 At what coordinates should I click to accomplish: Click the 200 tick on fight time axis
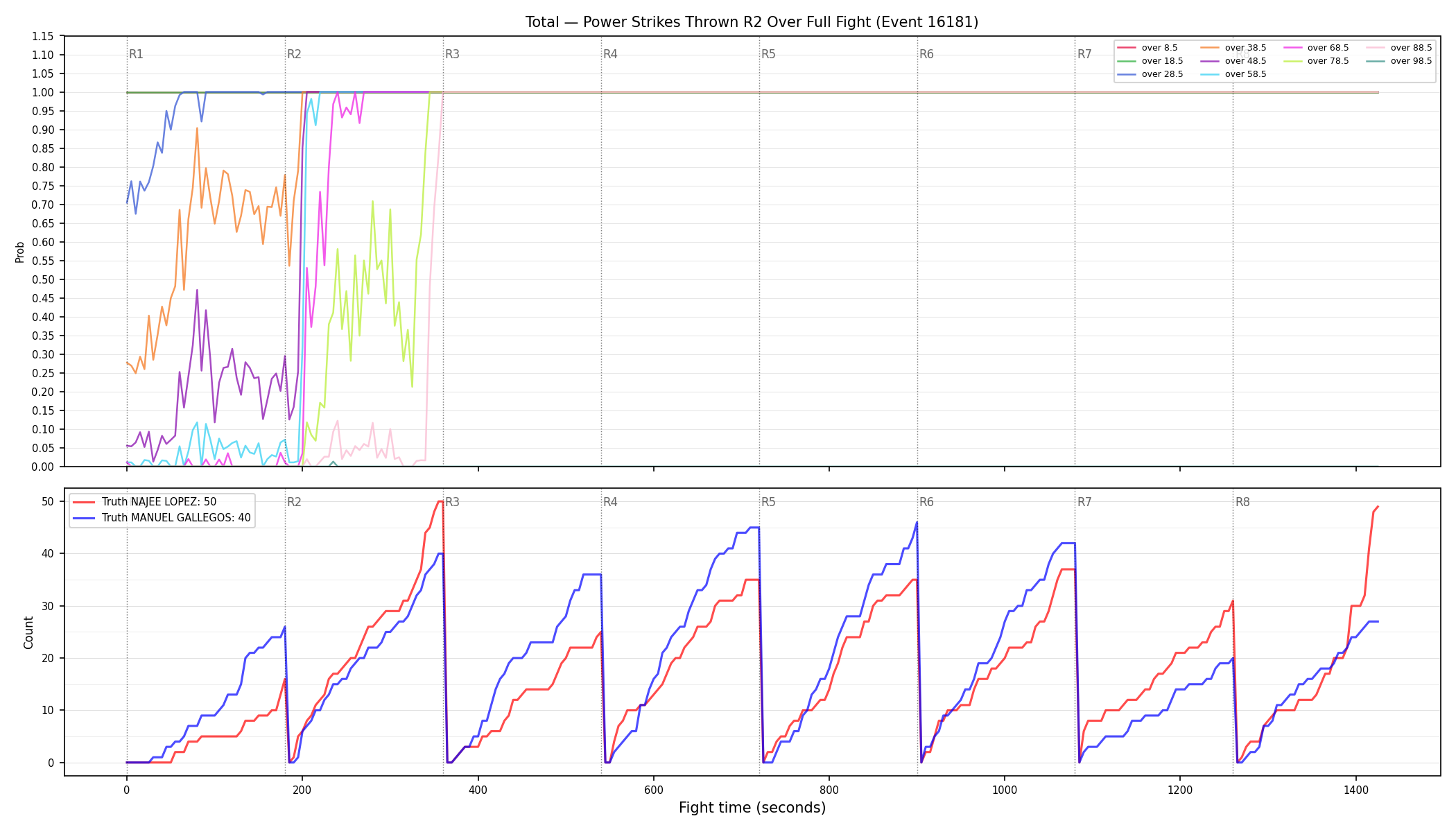pos(302,790)
